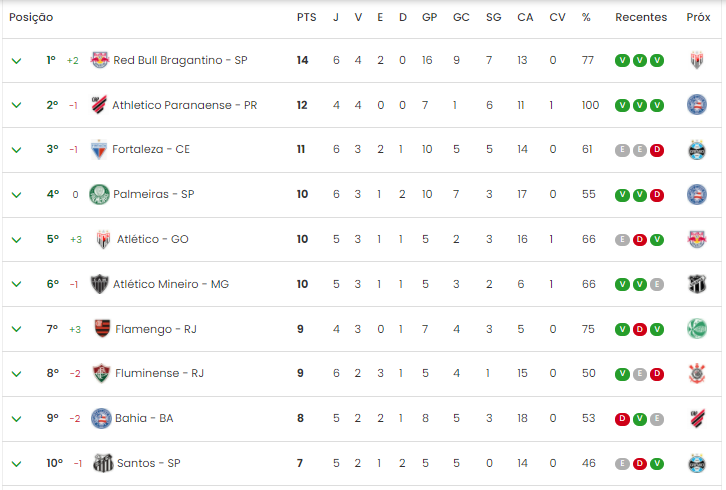Viewport: 726px width, 490px height.
Task: Click the Posição column header
Action: (31, 18)
